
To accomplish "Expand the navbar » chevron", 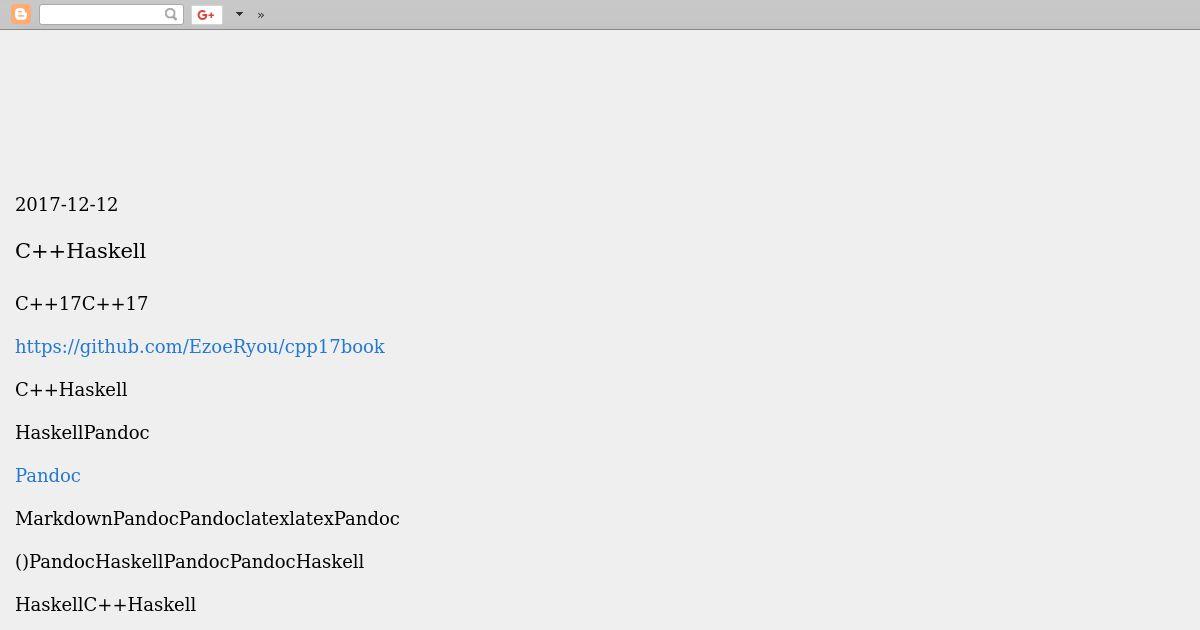I will point(261,15).
